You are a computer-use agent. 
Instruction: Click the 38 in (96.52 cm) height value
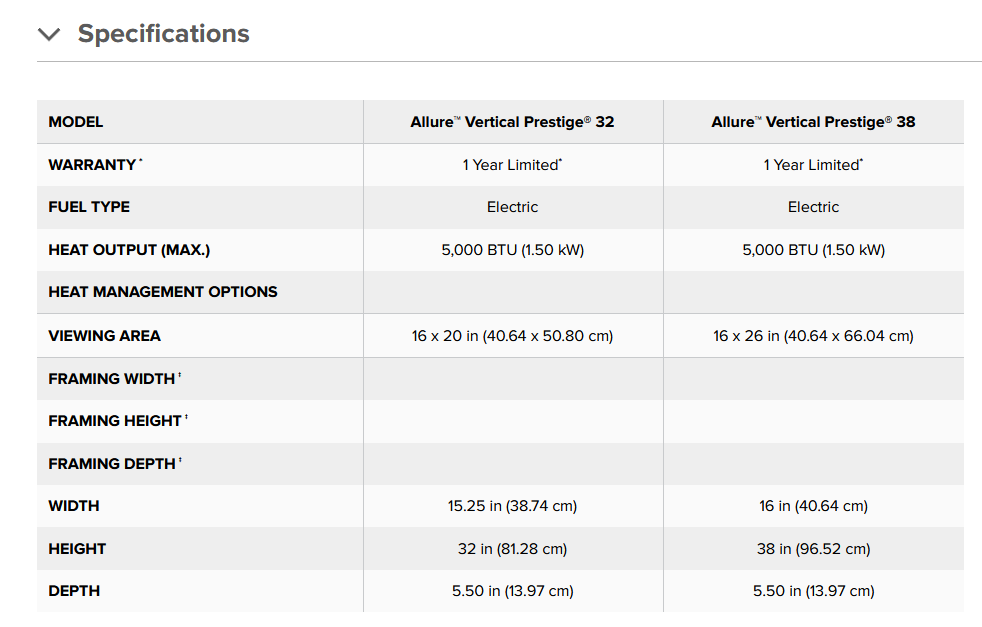[813, 549]
